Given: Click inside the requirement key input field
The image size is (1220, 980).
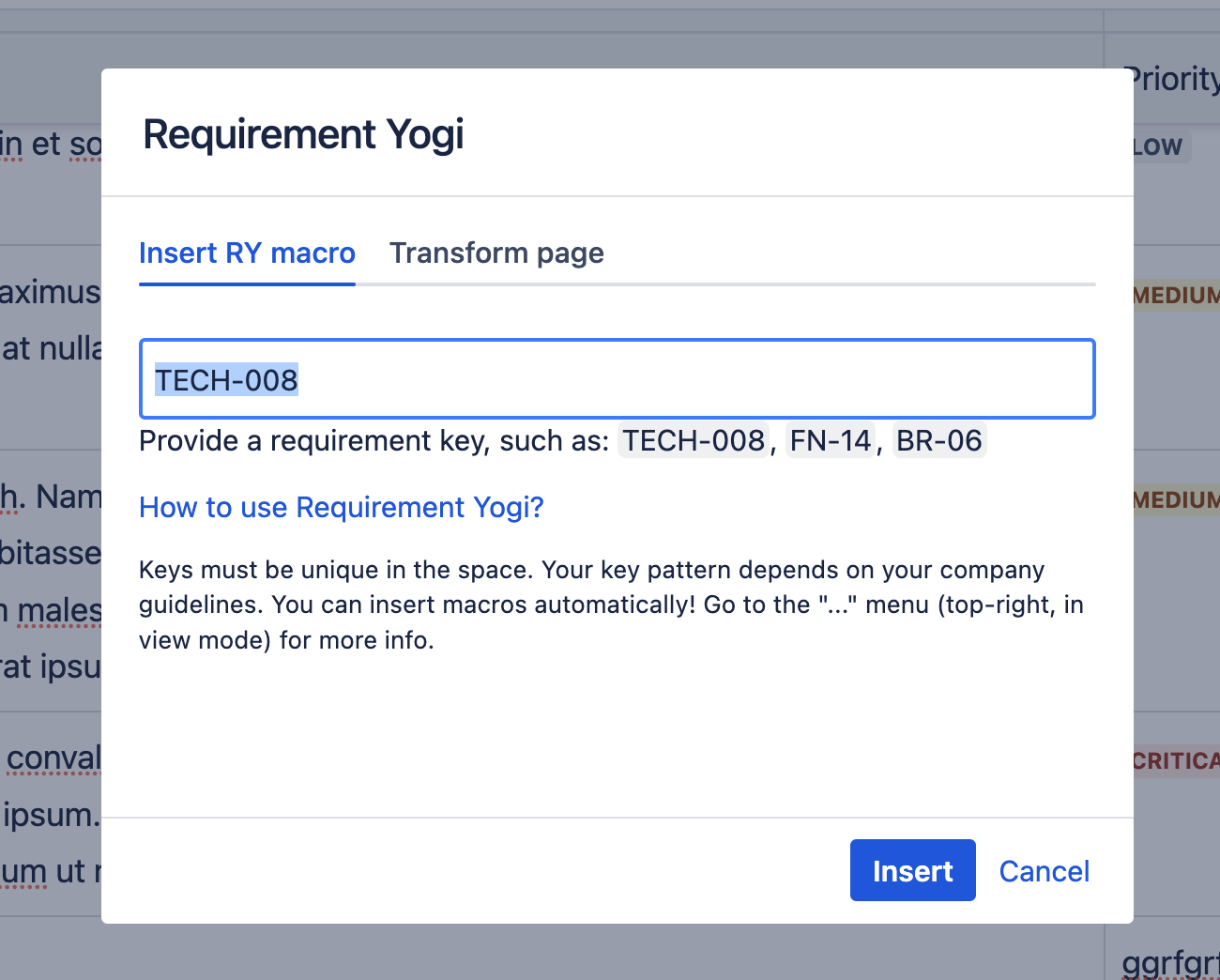Looking at the screenshot, I should 617,378.
